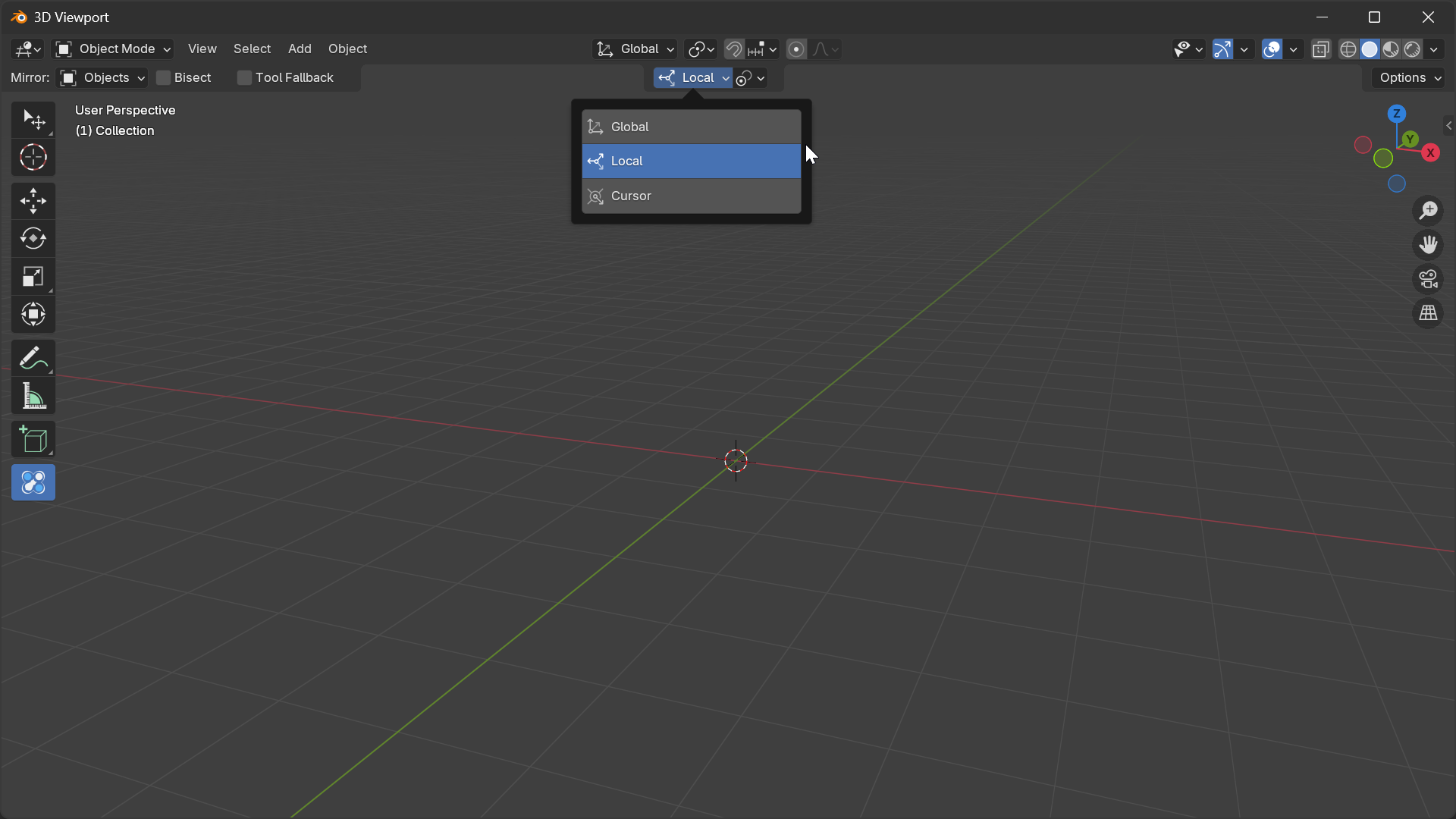Toggle the snapping magnet icon
Image resolution: width=1456 pixels, height=819 pixels.
[733, 49]
